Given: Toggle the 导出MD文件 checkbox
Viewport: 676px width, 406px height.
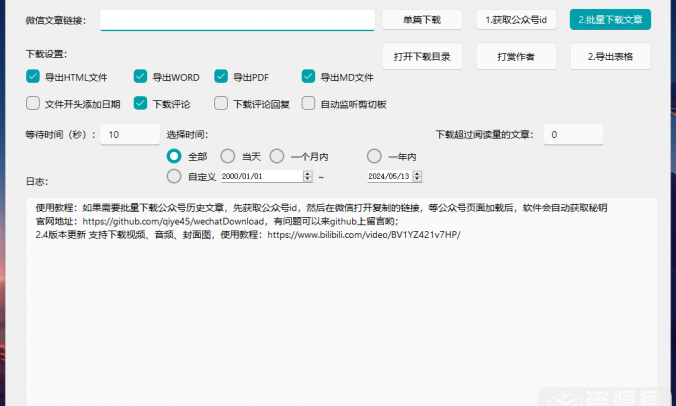Looking at the screenshot, I should 308,77.
